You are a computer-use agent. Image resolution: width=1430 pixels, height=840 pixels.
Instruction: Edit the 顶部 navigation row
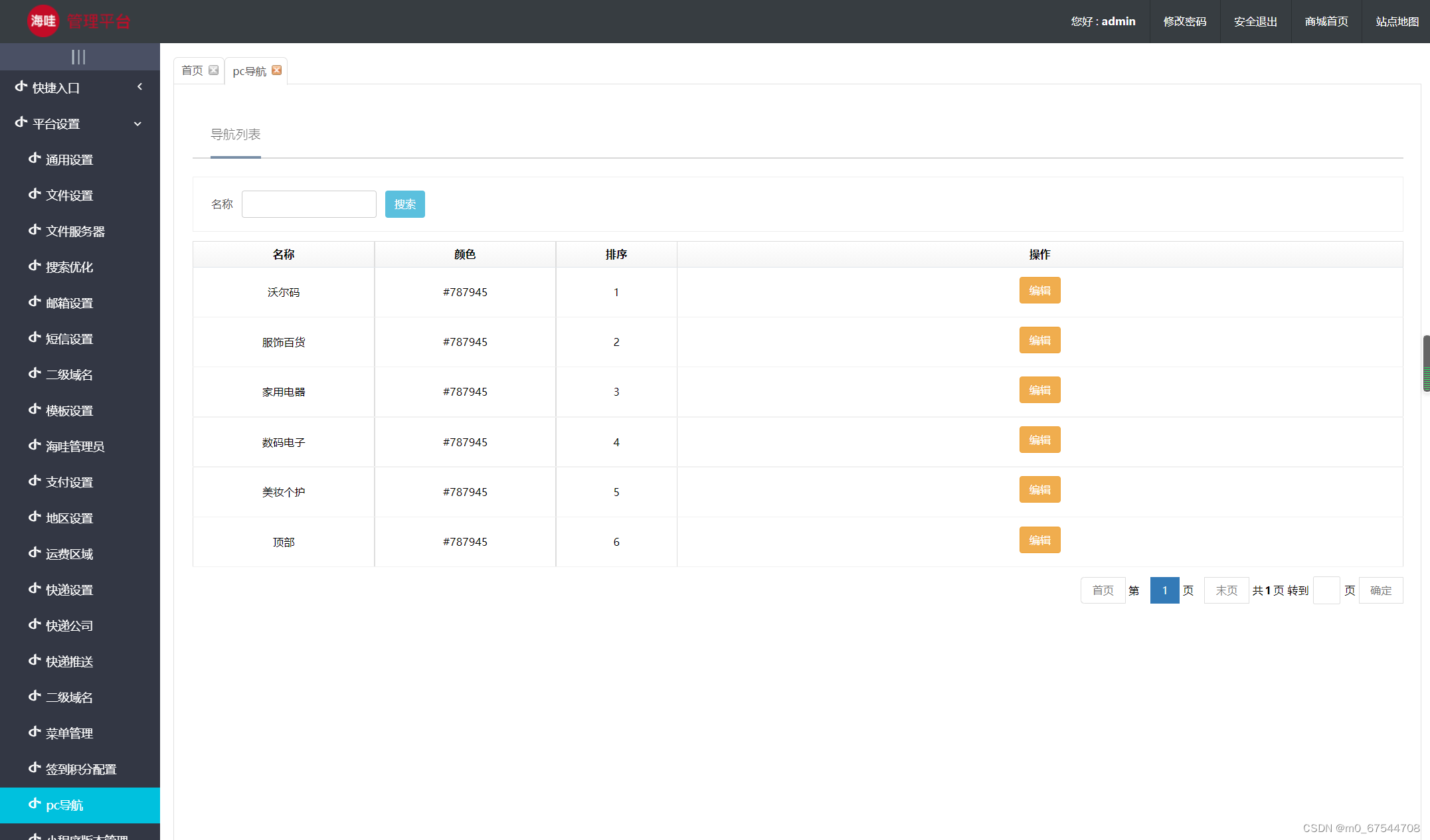point(1039,541)
